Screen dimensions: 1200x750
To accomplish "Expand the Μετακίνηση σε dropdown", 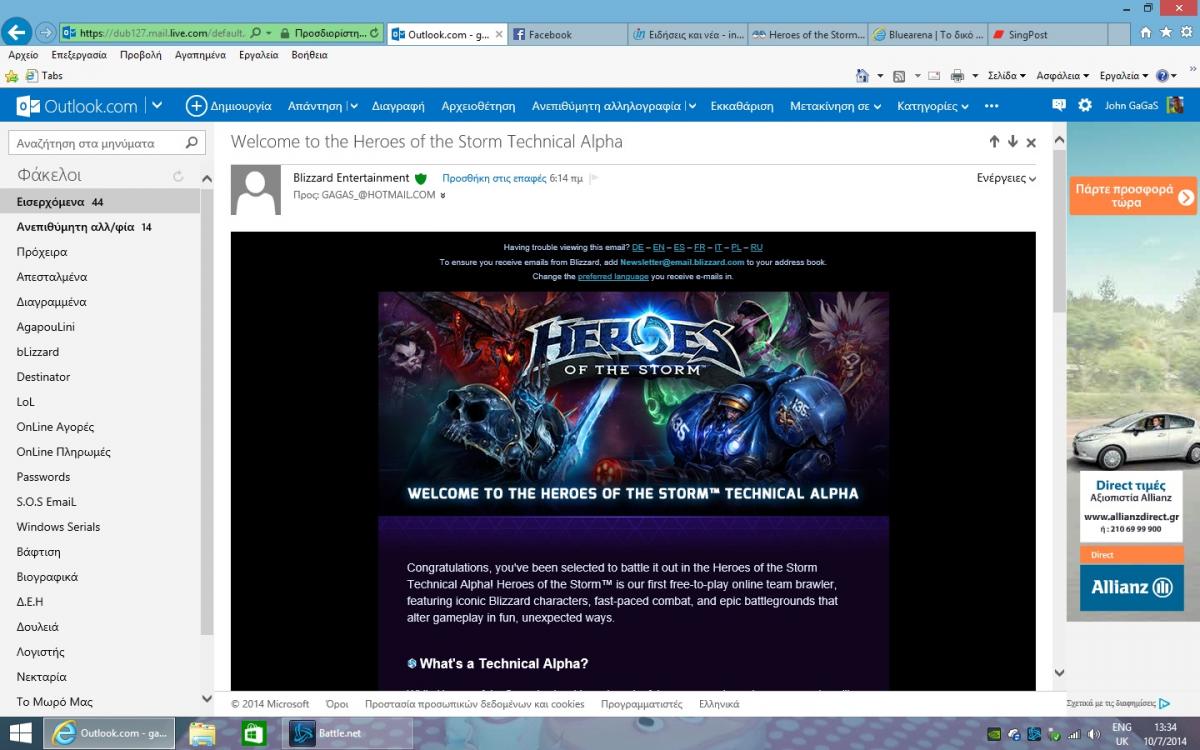I will (836, 105).
